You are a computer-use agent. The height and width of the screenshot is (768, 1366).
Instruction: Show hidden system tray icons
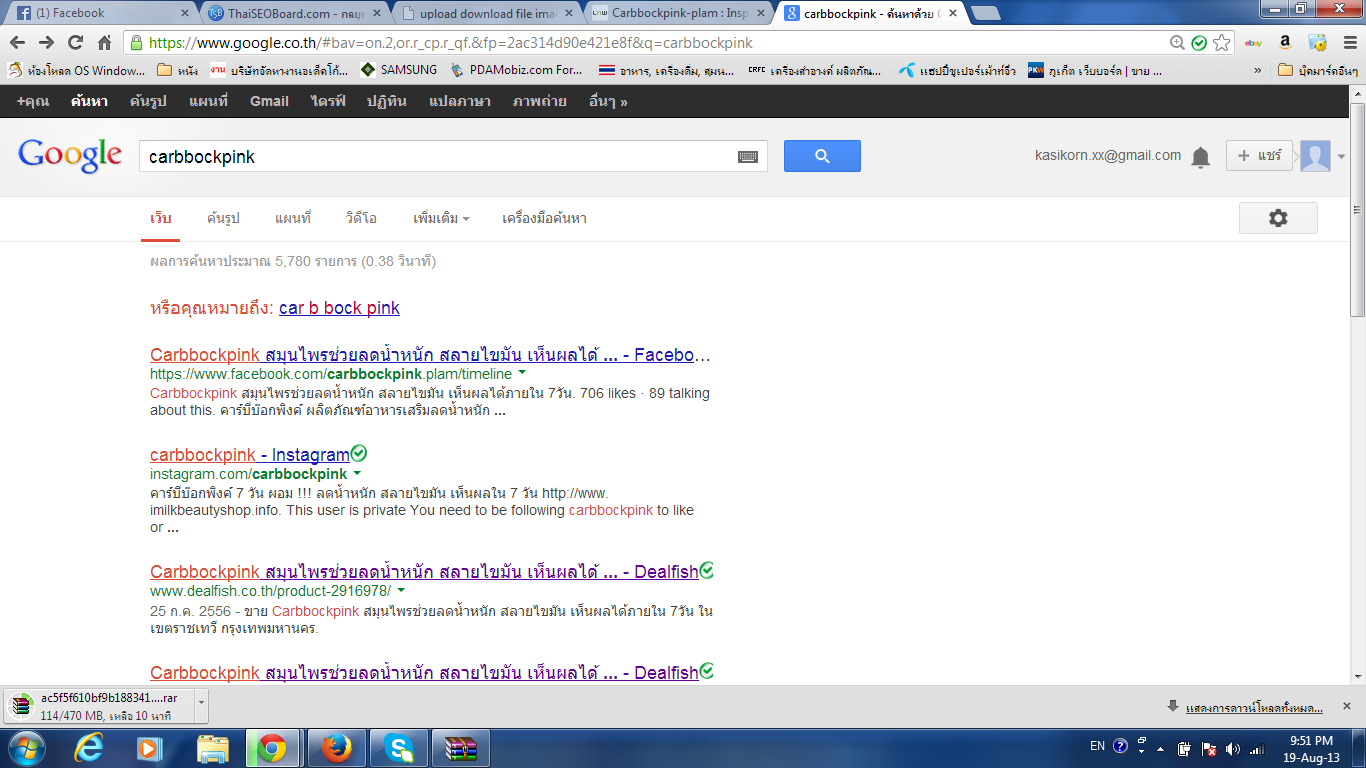point(1161,748)
